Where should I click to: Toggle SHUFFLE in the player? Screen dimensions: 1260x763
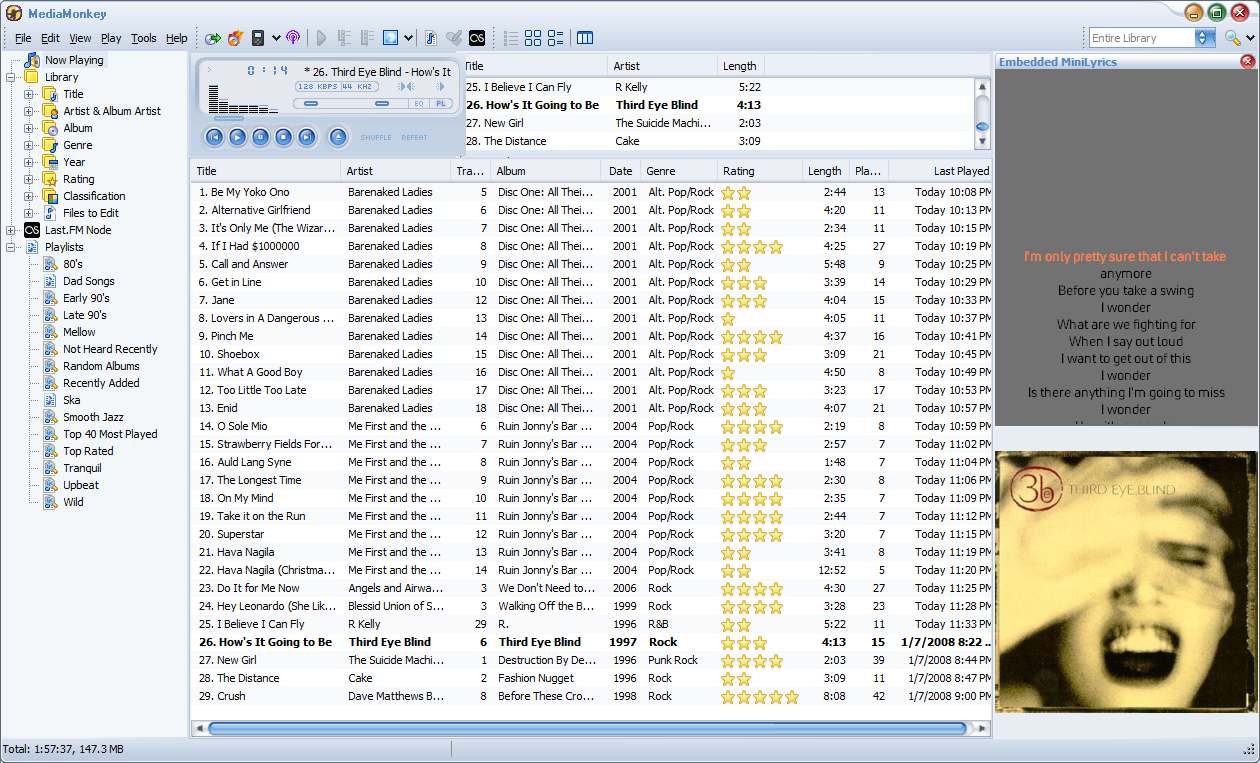click(376, 138)
